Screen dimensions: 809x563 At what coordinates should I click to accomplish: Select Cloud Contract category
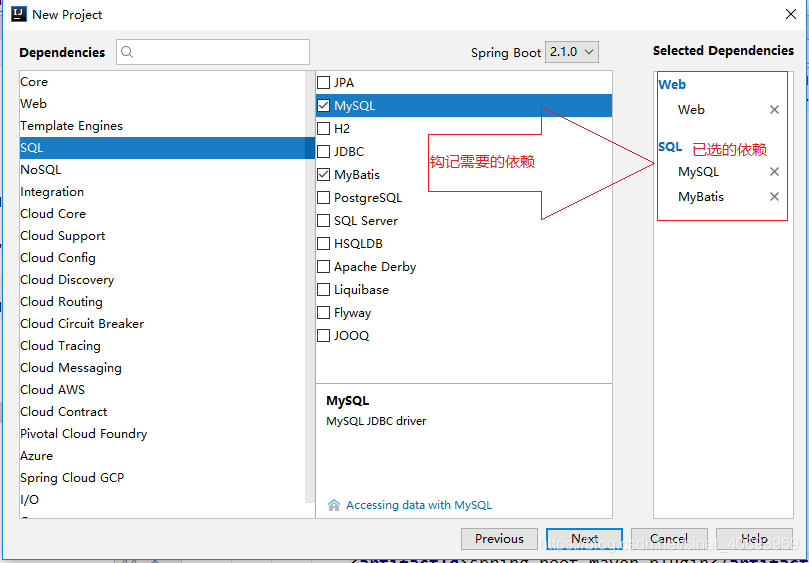pyautogui.click(x=162, y=412)
